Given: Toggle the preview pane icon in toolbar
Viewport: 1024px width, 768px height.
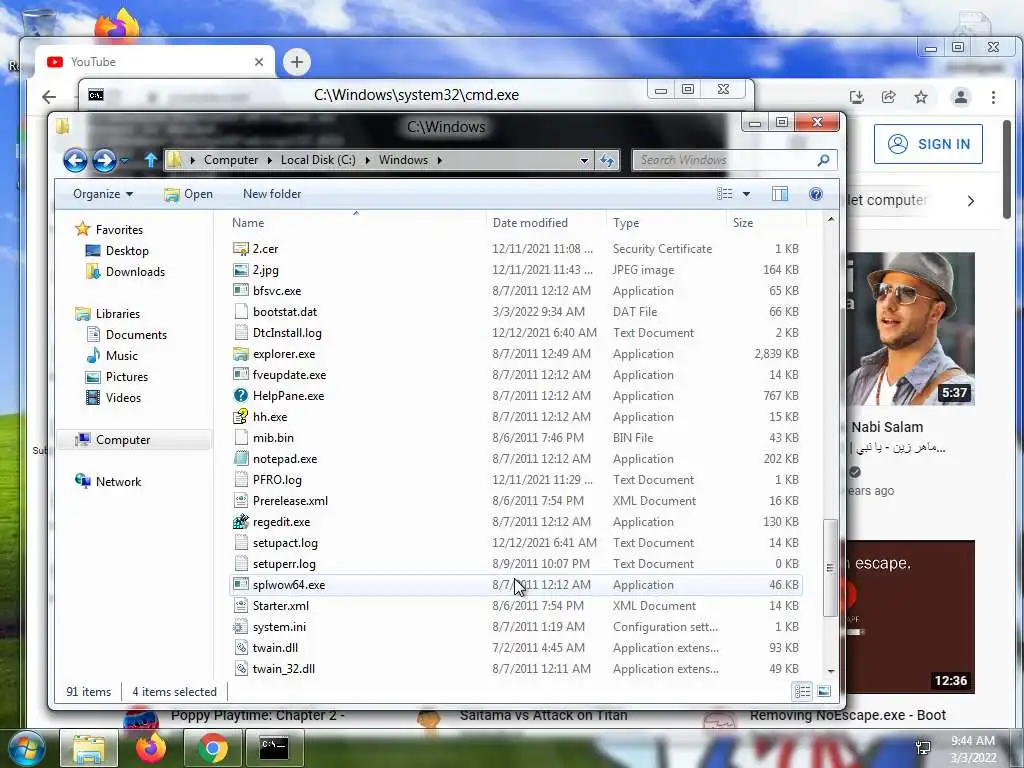Looking at the screenshot, I should pyautogui.click(x=780, y=194).
